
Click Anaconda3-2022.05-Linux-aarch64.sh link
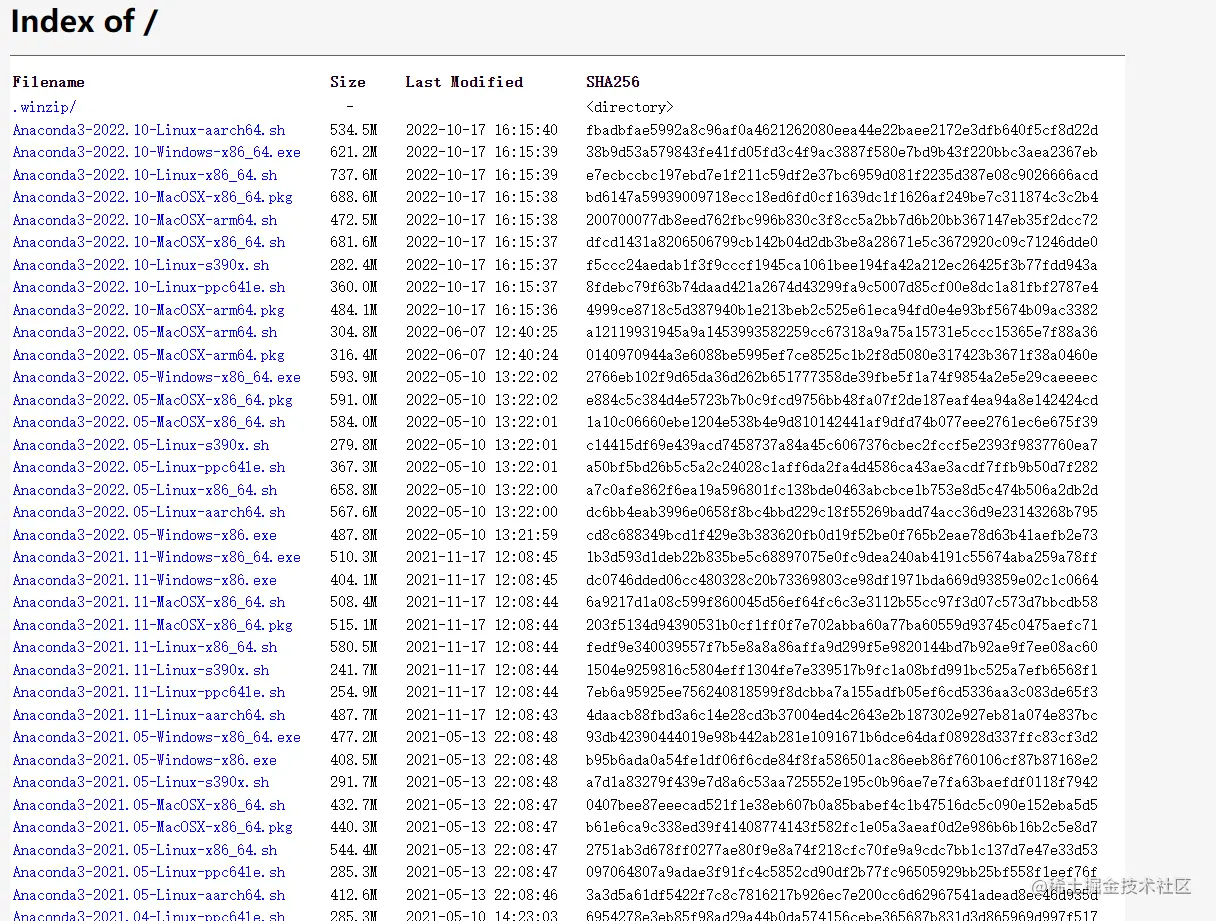click(x=149, y=512)
